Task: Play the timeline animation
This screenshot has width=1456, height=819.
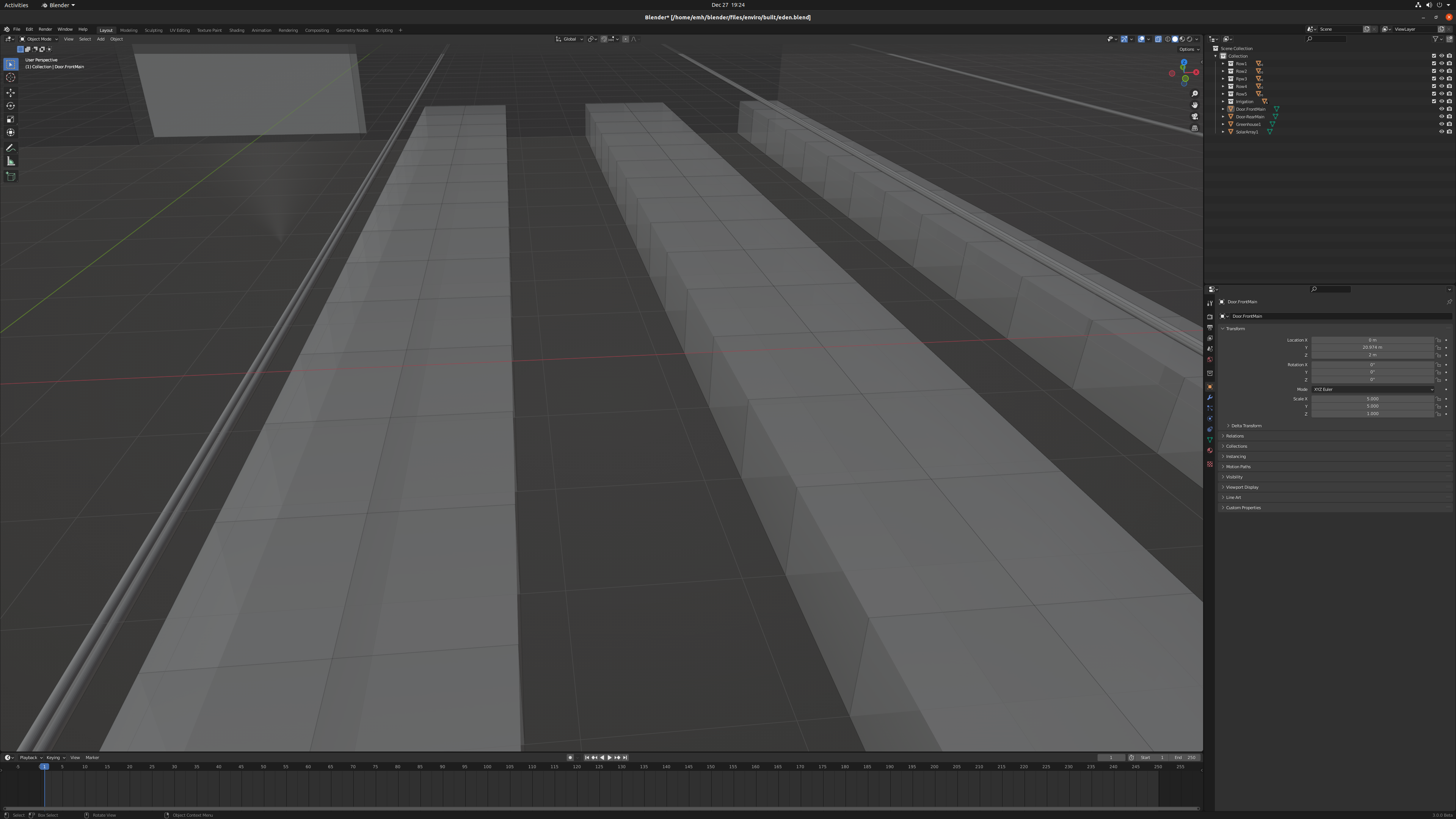Action: [609, 758]
